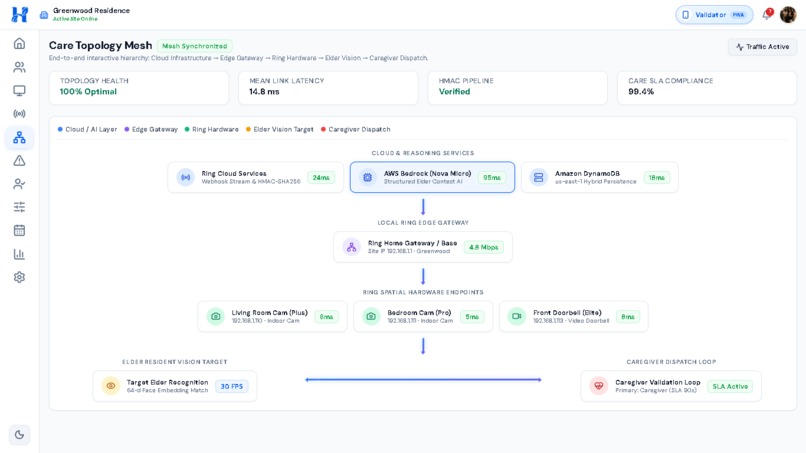Click the 18ms latency badge on DynamoDB

coord(656,177)
